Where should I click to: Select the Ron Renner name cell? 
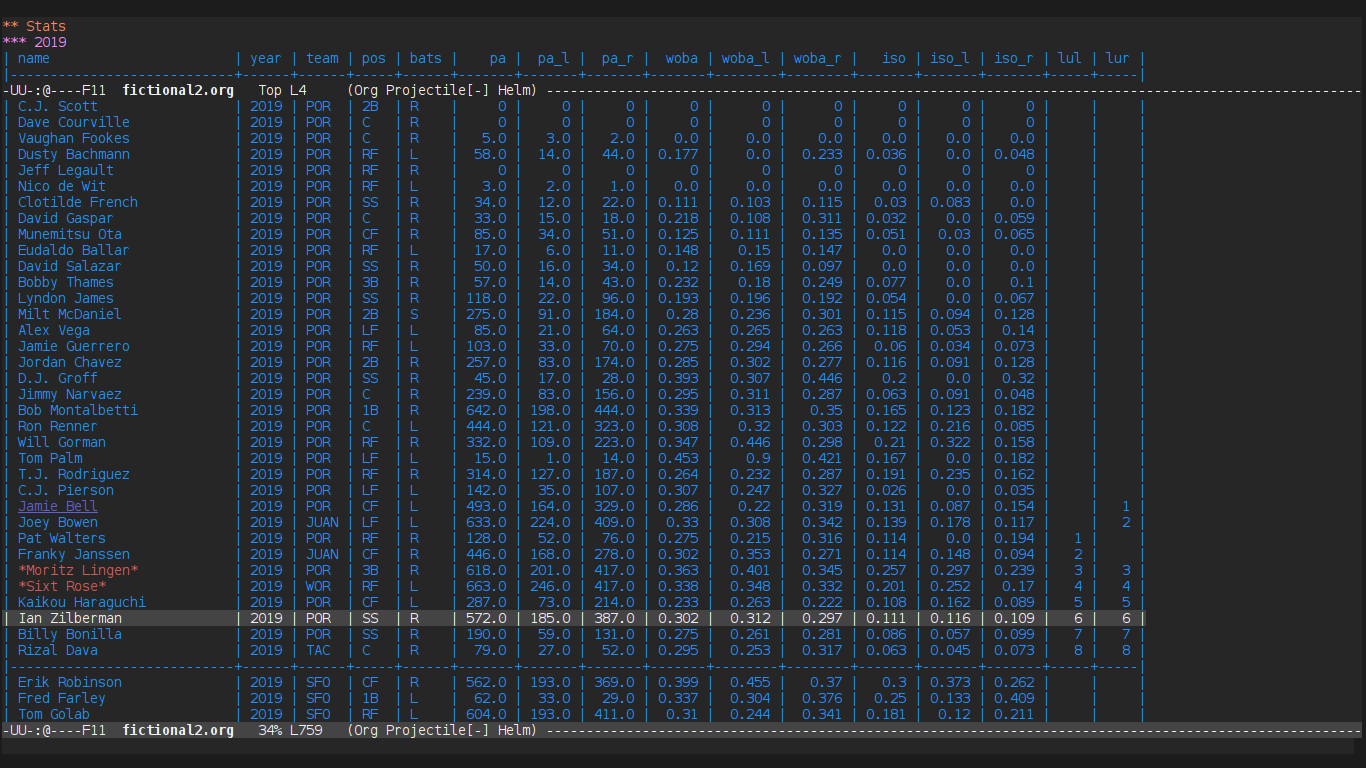click(58, 426)
